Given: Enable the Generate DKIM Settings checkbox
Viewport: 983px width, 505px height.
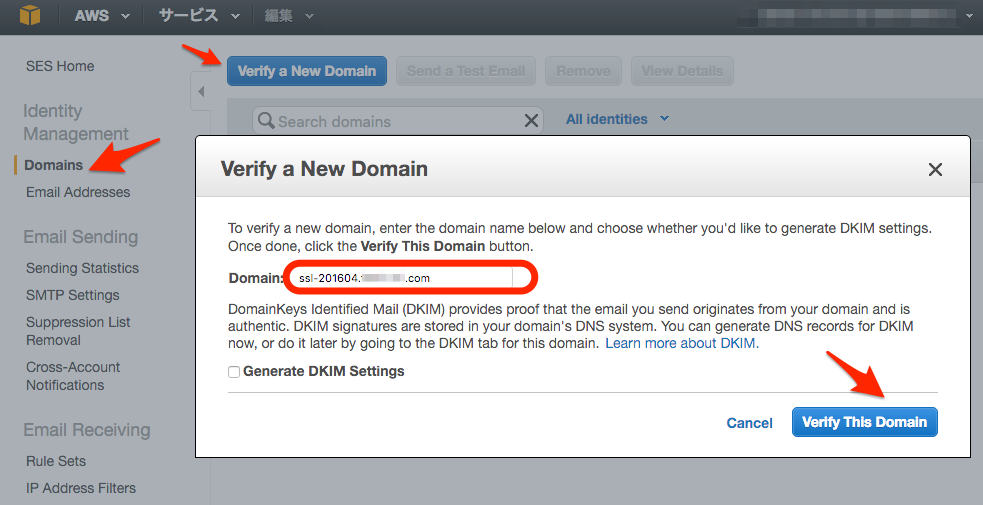Looking at the screenshot, I should [x=234, y=372].
